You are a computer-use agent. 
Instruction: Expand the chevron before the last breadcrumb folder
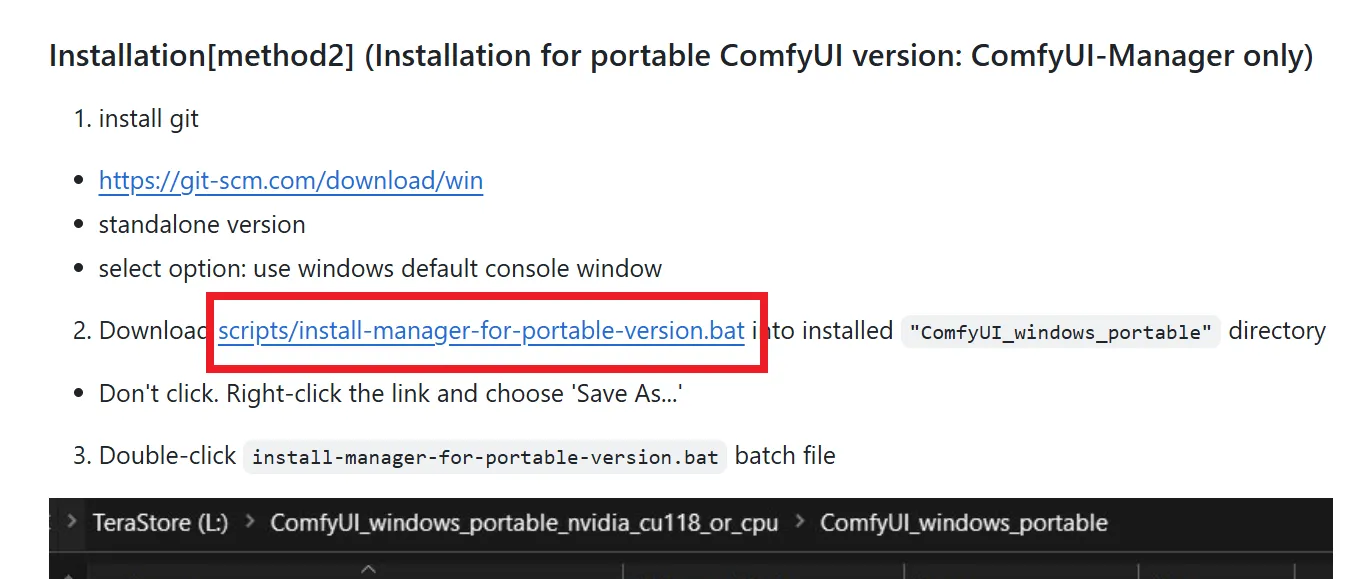pos(798,523)
